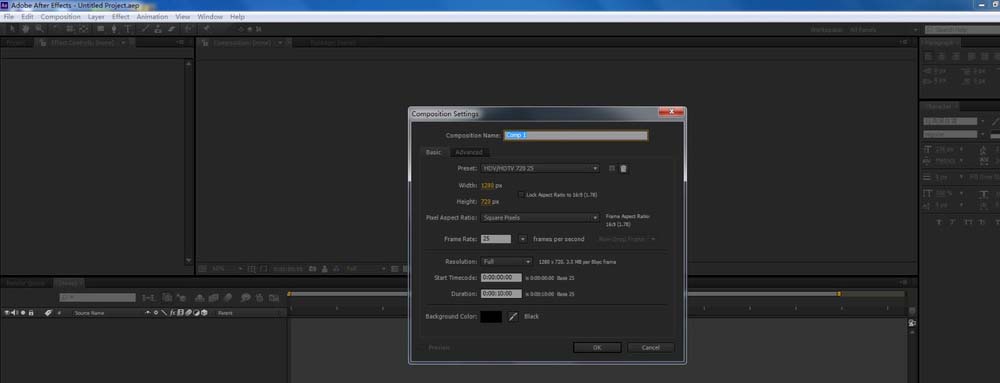Switch to the Render Queue tab
This screenshot has width=1000, height=383.
pyautogui.click(x=26, y=283)
